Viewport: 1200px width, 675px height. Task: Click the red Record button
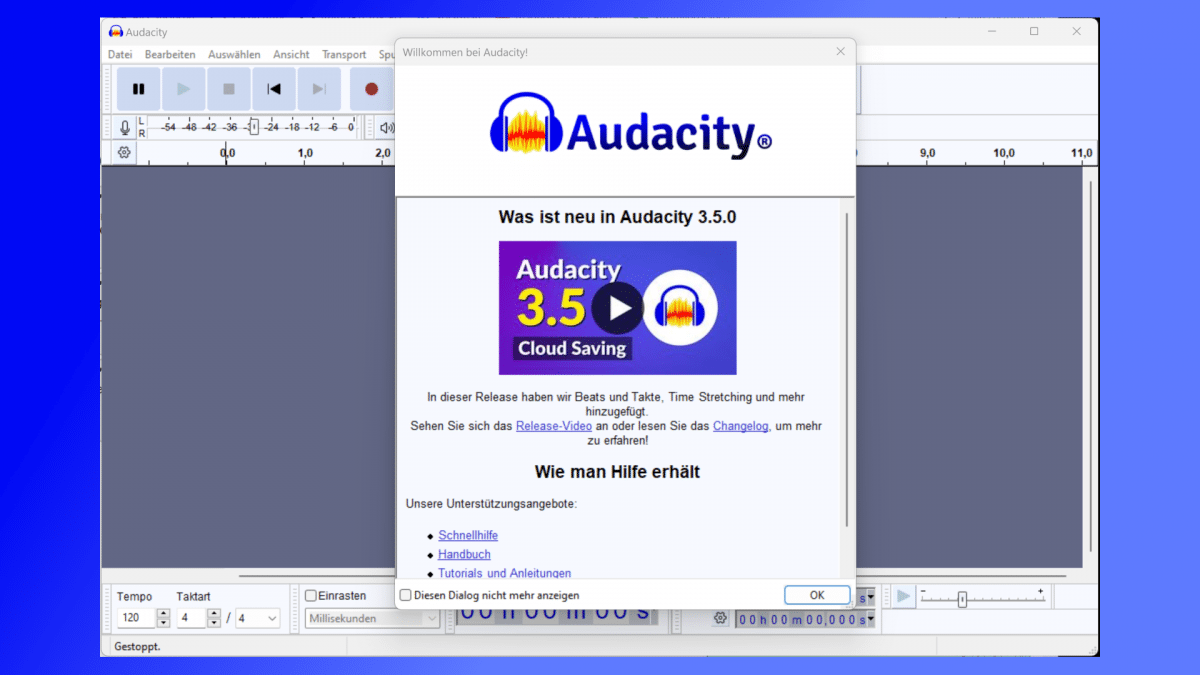371,89
